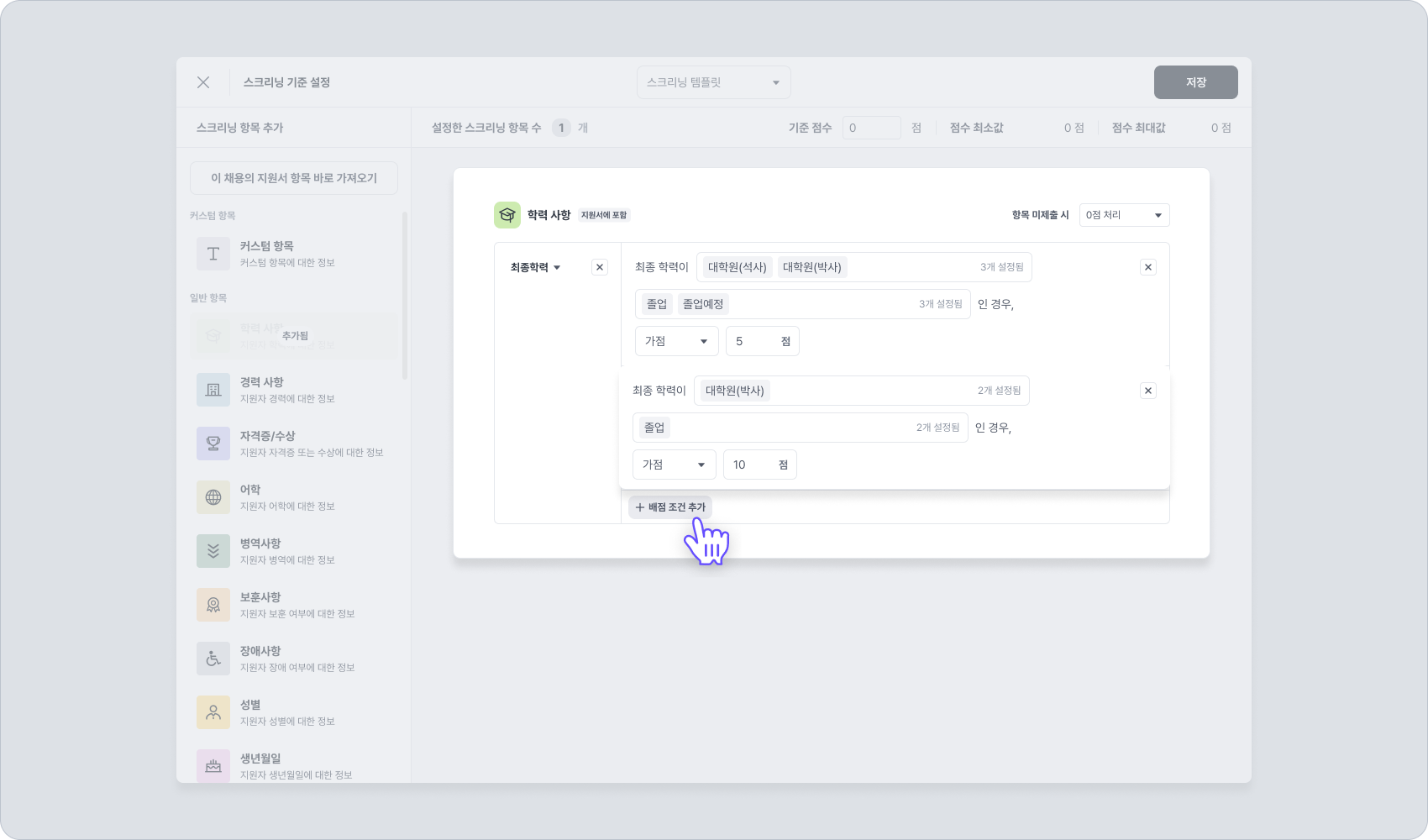Screen dimensions: 1428x840
Task: Open the 스크리닝 템플릿 dropdown
Action: [x=714, y=82]
